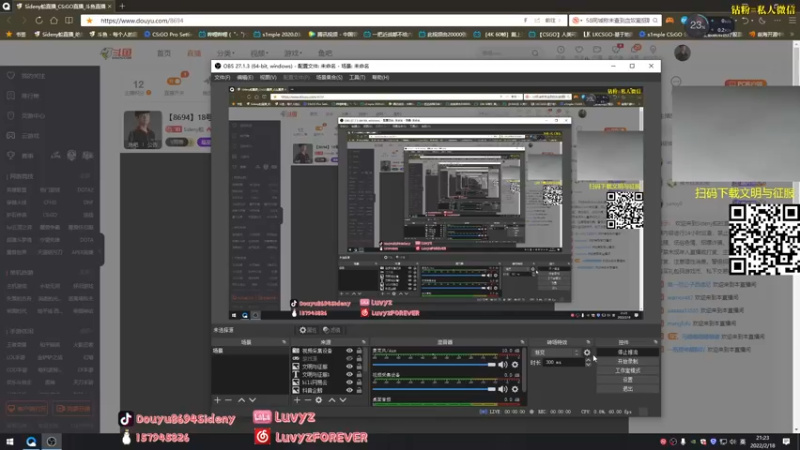This screenshot has height=450, width=800.
Task: Adjust the 麦克风/Aux volume slider
Action: coord(434,365)
